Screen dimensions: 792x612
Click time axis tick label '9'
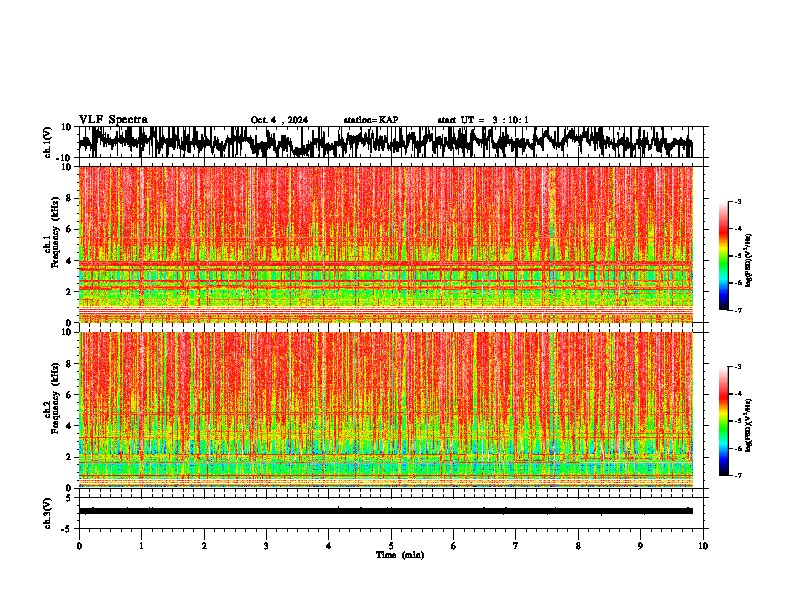[x=640, y=546]
